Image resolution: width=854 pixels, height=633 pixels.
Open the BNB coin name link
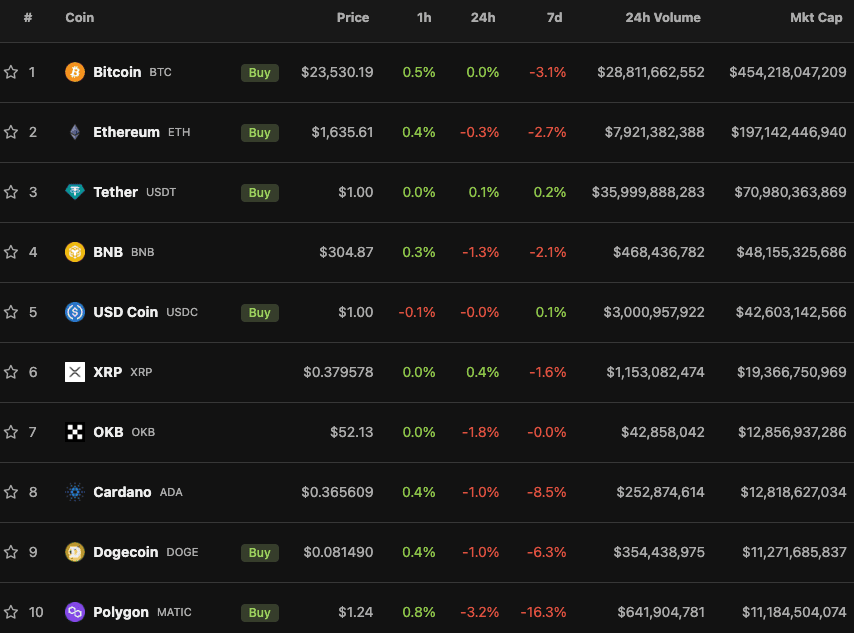click(x=108, y=252)
